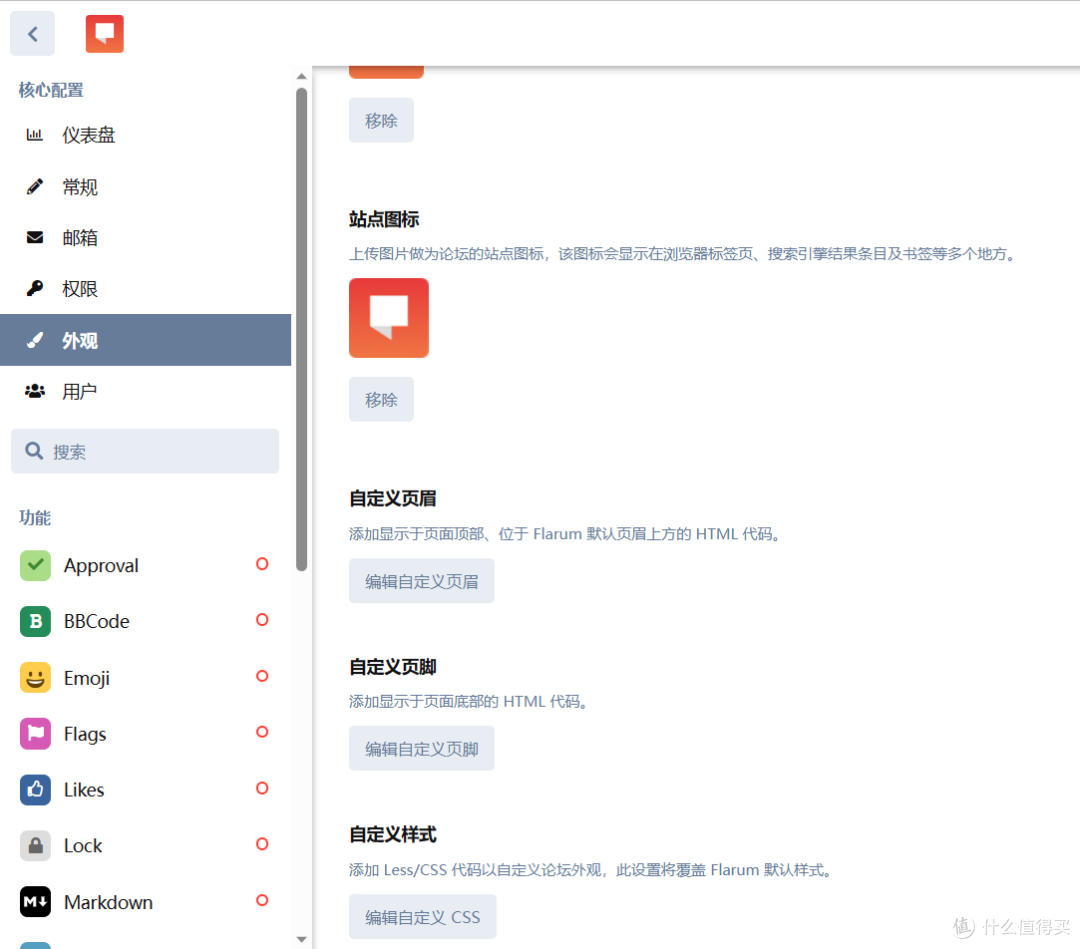Click the back chevron button
This screenshot has width=1080, height=949.
[x=32, y=34]
